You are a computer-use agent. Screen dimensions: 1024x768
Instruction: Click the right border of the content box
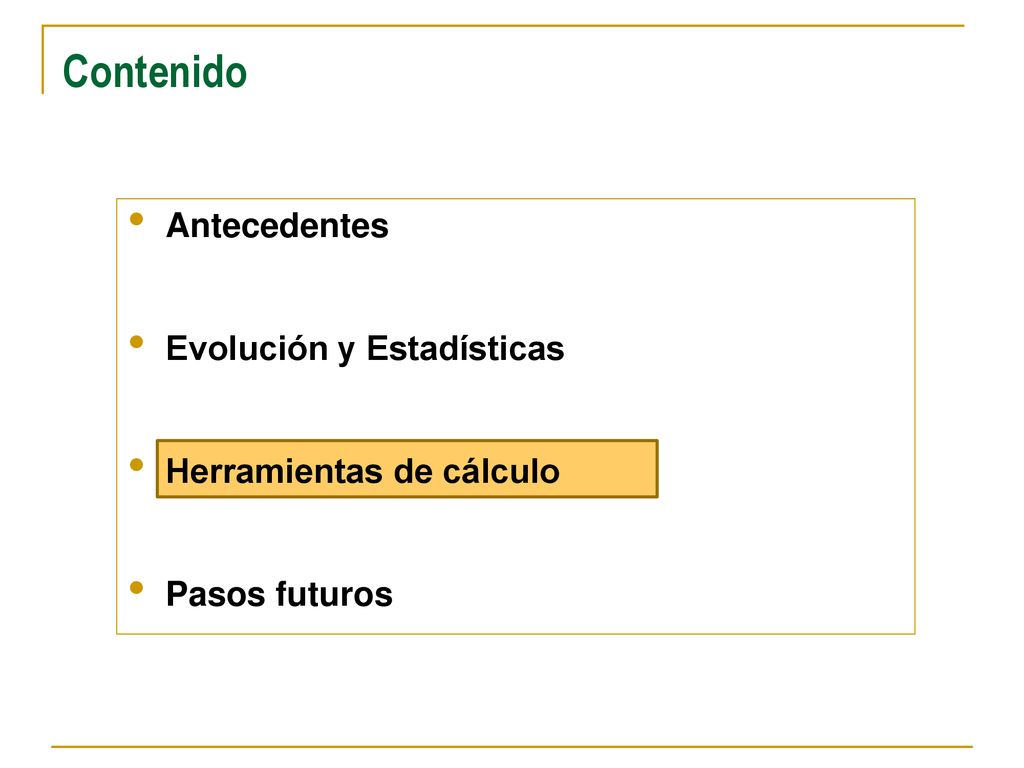915,416
